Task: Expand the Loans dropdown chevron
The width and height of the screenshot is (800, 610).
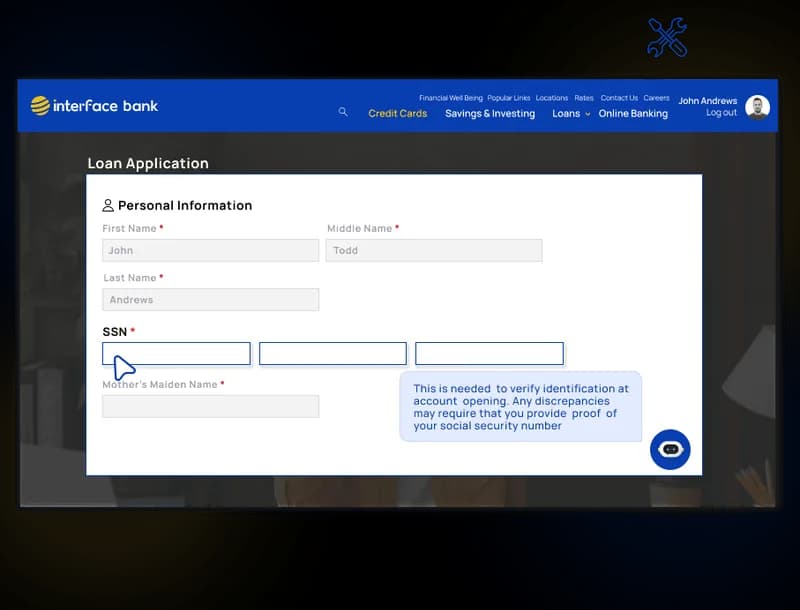Action: tap(588, 114)
